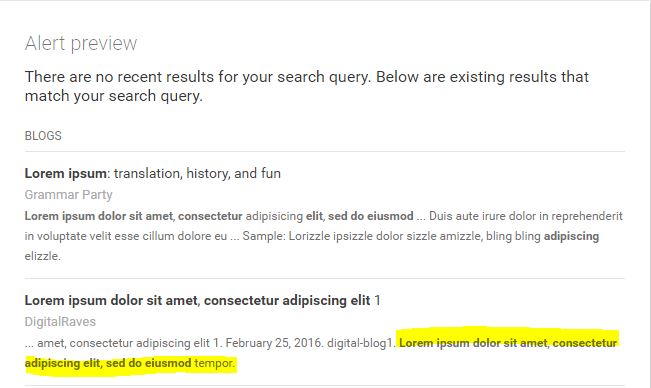Click "match your search query." message line
The image size is (651, 388).
(114, 96)
